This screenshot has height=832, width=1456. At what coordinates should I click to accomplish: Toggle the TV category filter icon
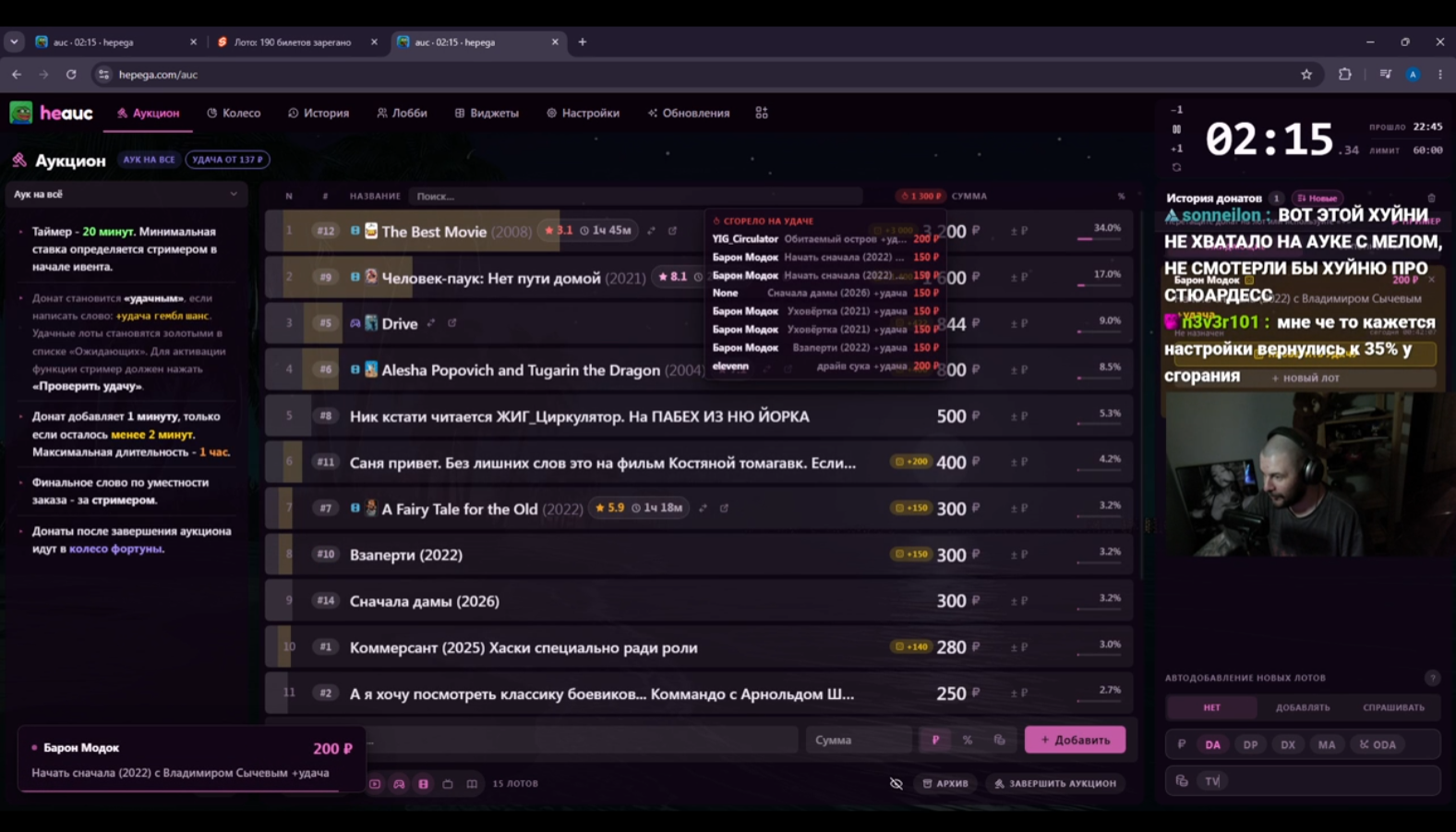[x=448, y=784]
